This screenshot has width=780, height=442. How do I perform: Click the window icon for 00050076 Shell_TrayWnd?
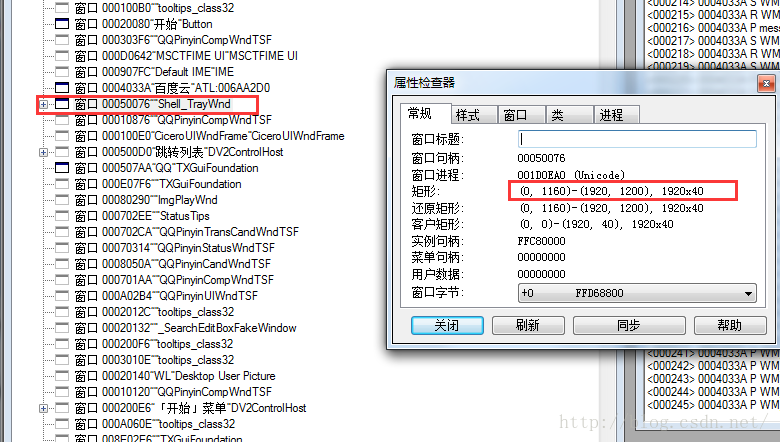62,104
